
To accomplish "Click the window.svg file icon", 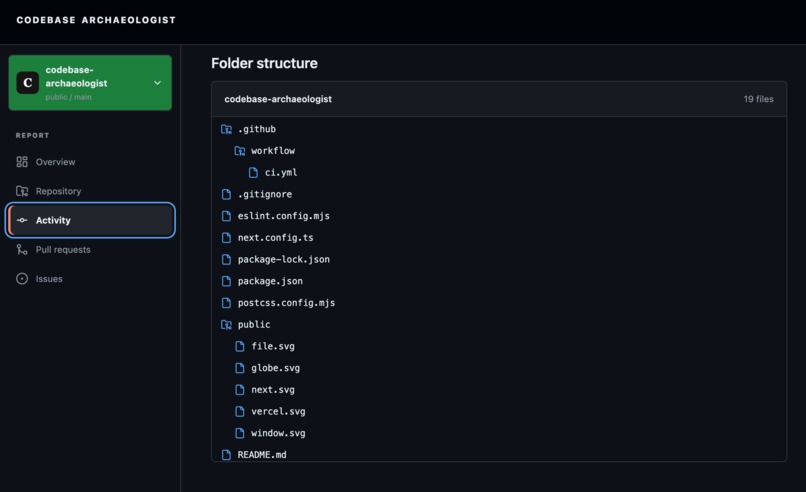I will pos(240,433).
